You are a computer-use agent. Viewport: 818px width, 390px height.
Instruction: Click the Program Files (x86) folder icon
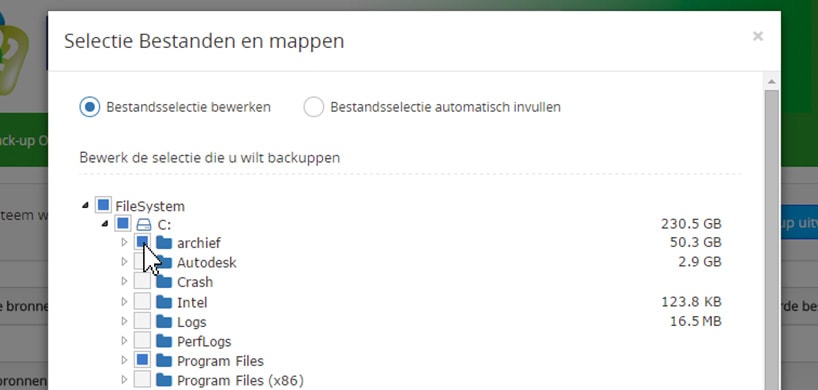coord(164,380)
